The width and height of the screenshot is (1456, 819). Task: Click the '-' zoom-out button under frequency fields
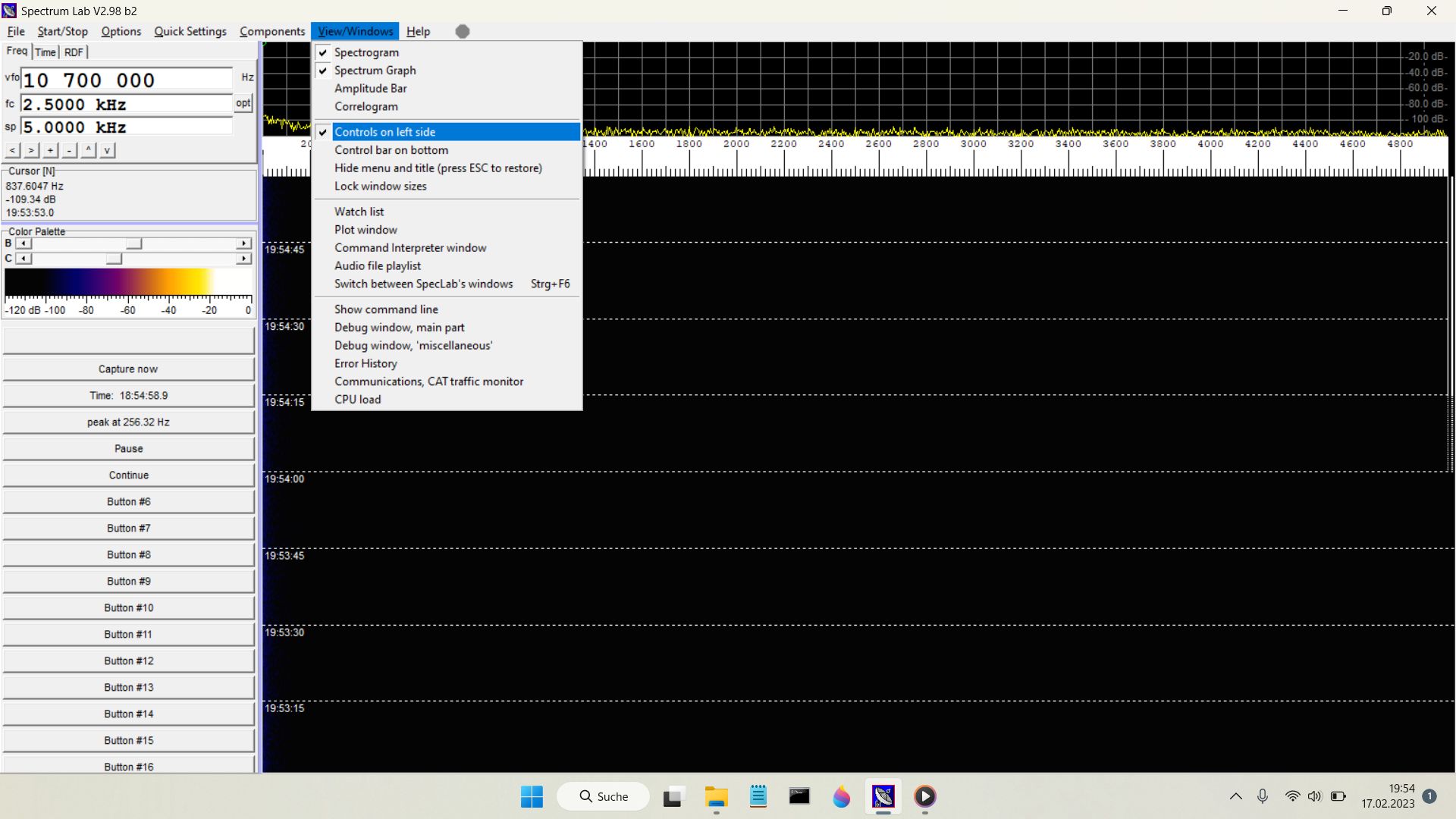coord(69,150)
